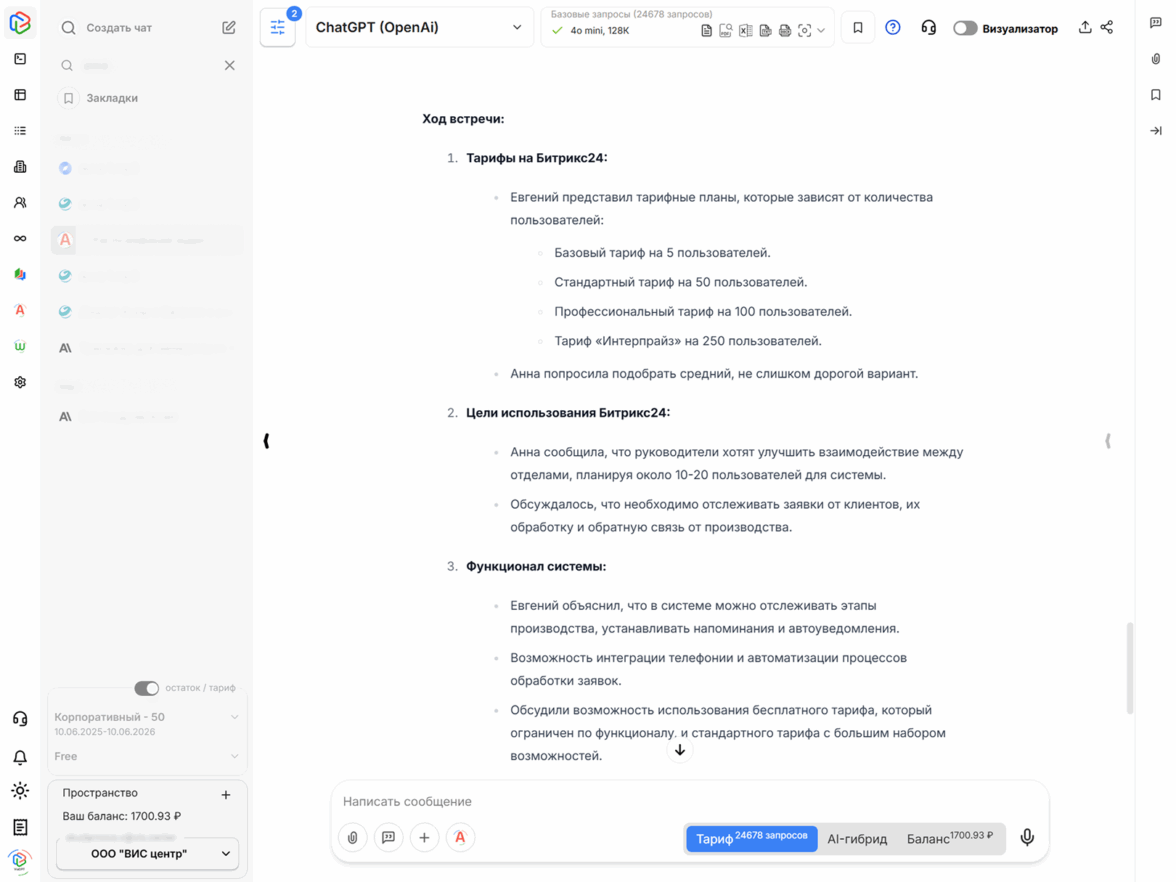Image resolution: width=1176 pixels, height=882 pixels.
Task: Collapse the chat list using the left edge handle
Action: point(266,441)
